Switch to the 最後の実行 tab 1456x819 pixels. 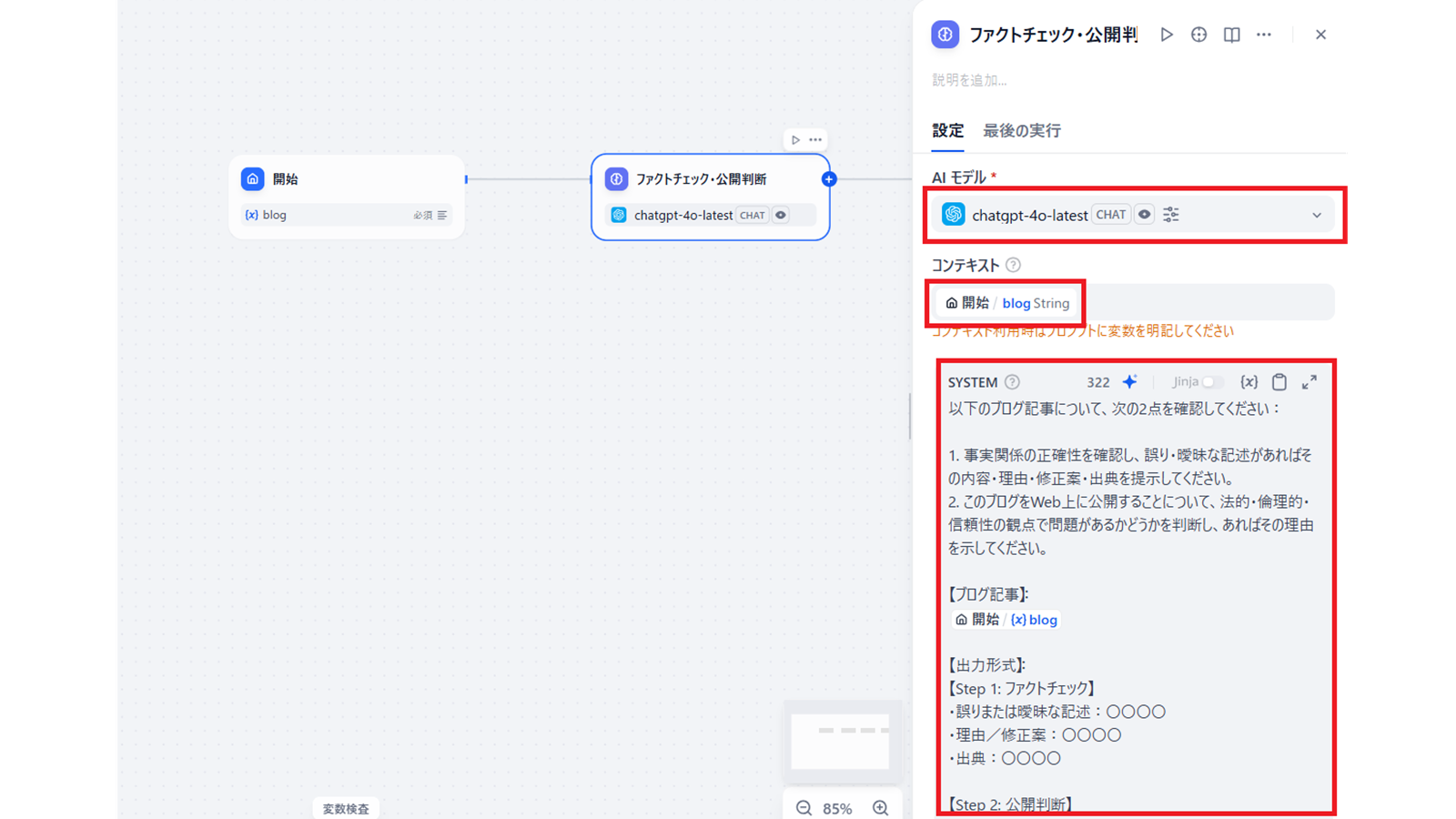coord(1021,131)
